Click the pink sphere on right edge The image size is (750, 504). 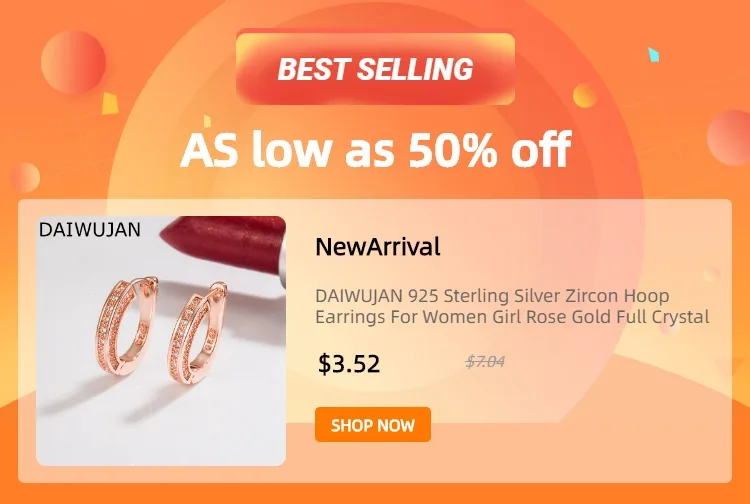729,138
